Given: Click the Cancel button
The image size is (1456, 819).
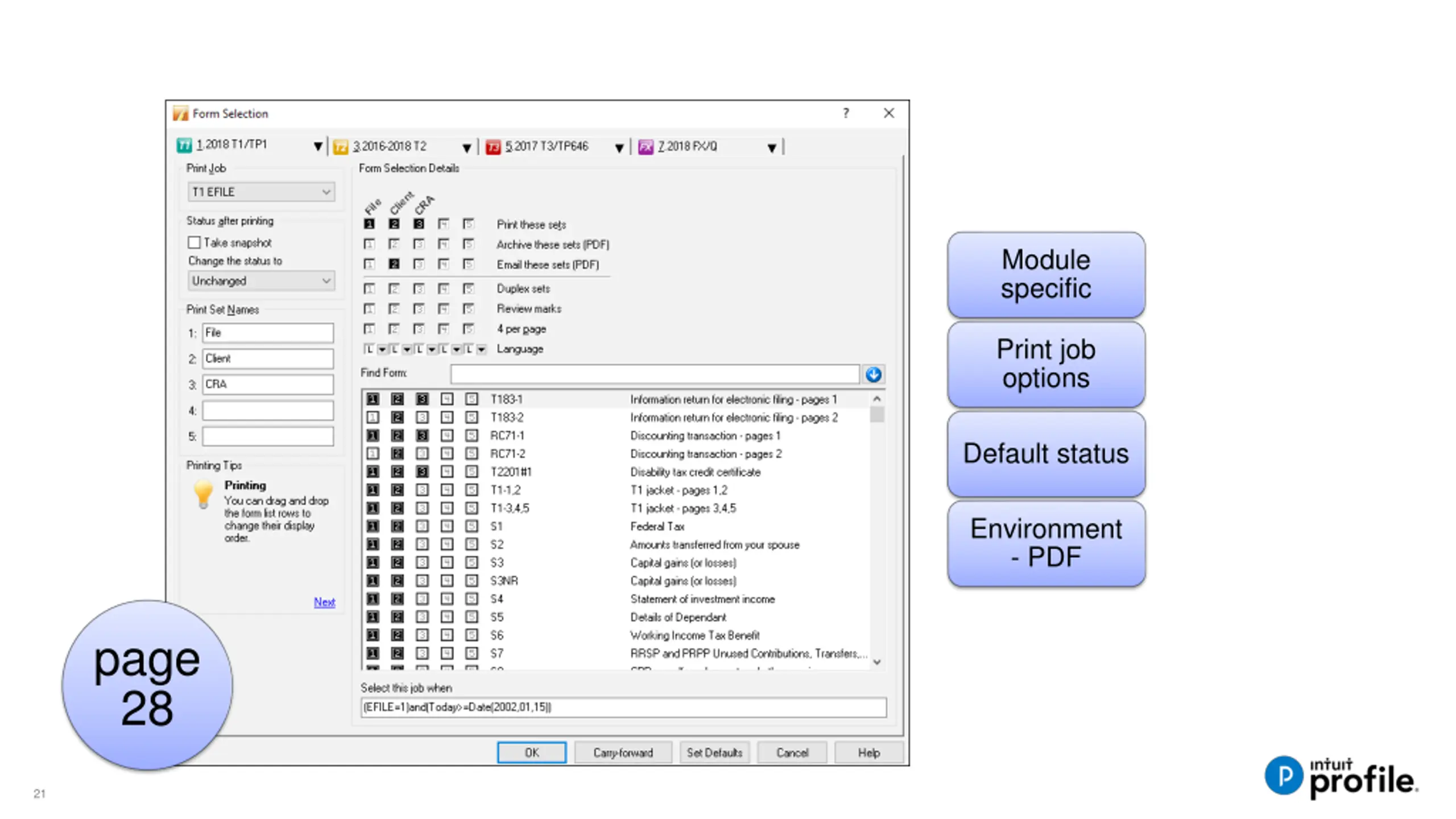Looking at the screenshot, I should (x=792, y=752).
